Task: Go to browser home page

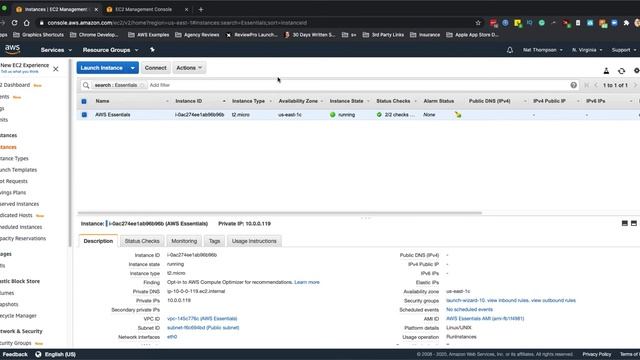Action: [x=27, y=23]
